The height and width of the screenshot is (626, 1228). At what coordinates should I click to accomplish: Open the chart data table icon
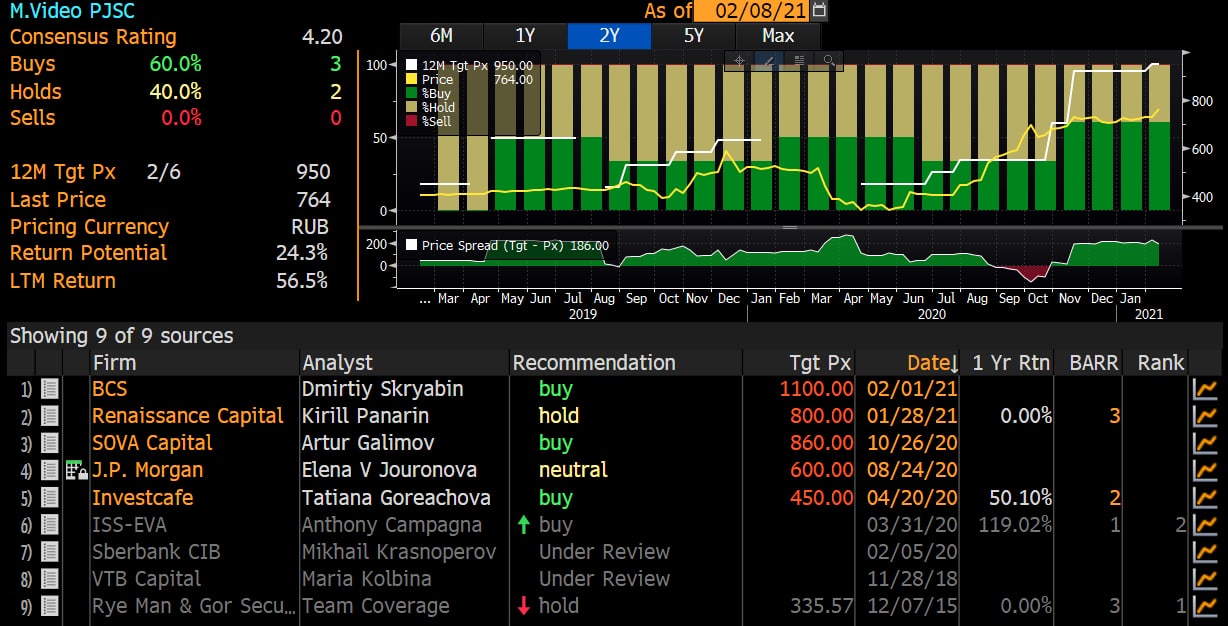(x=798, y=60)
